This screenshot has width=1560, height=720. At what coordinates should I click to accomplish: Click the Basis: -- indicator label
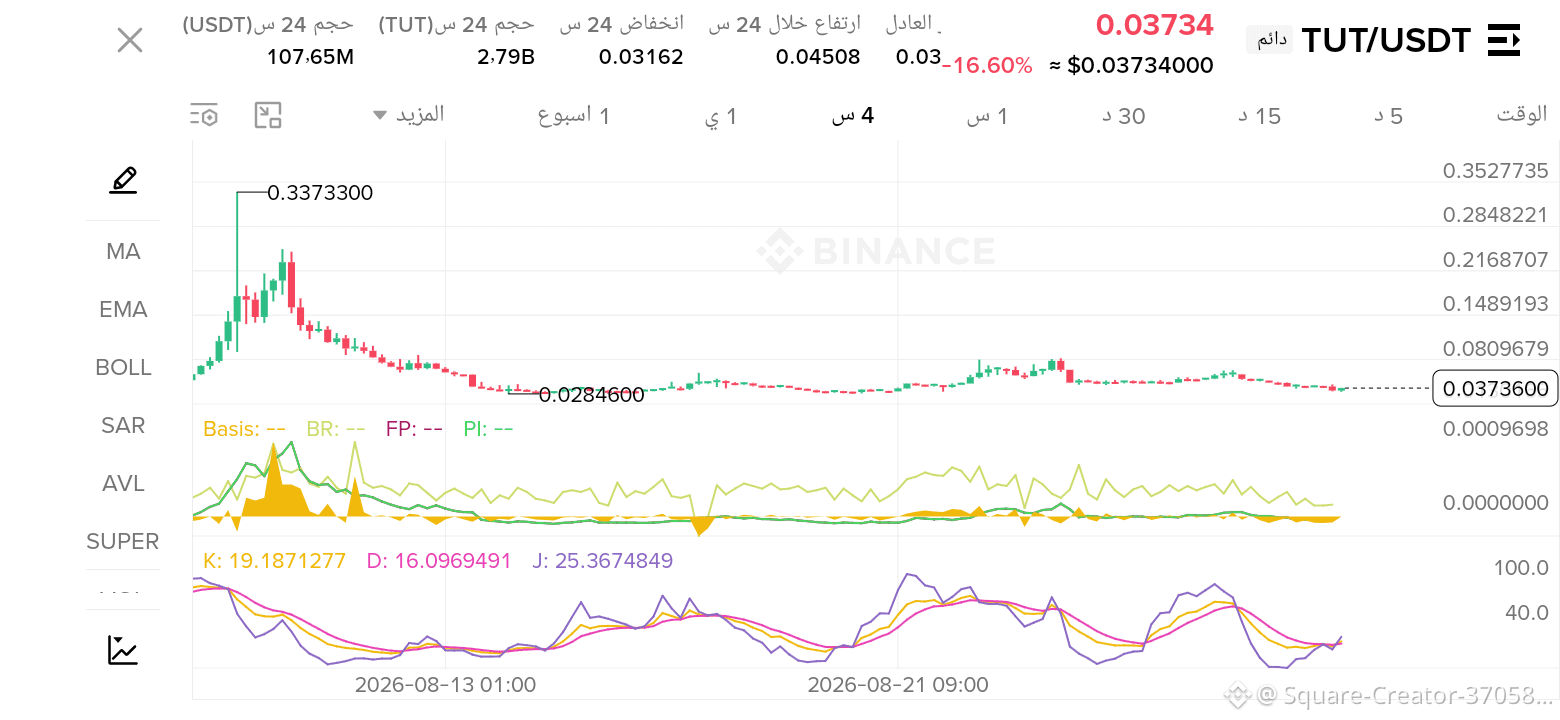[x=244, y=429]
